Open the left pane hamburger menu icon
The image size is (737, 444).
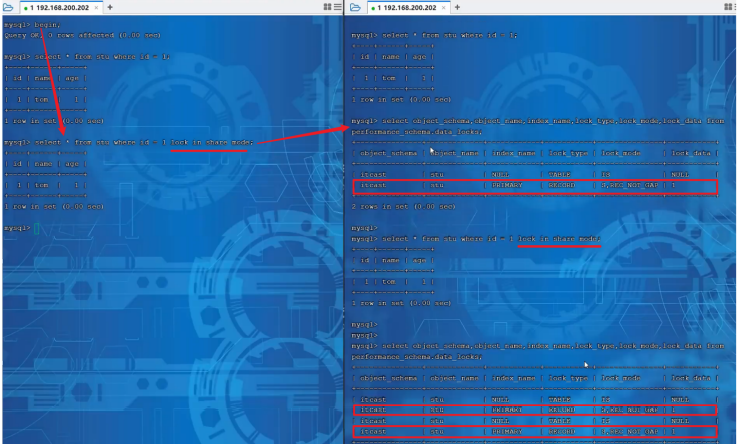(337, 7)
